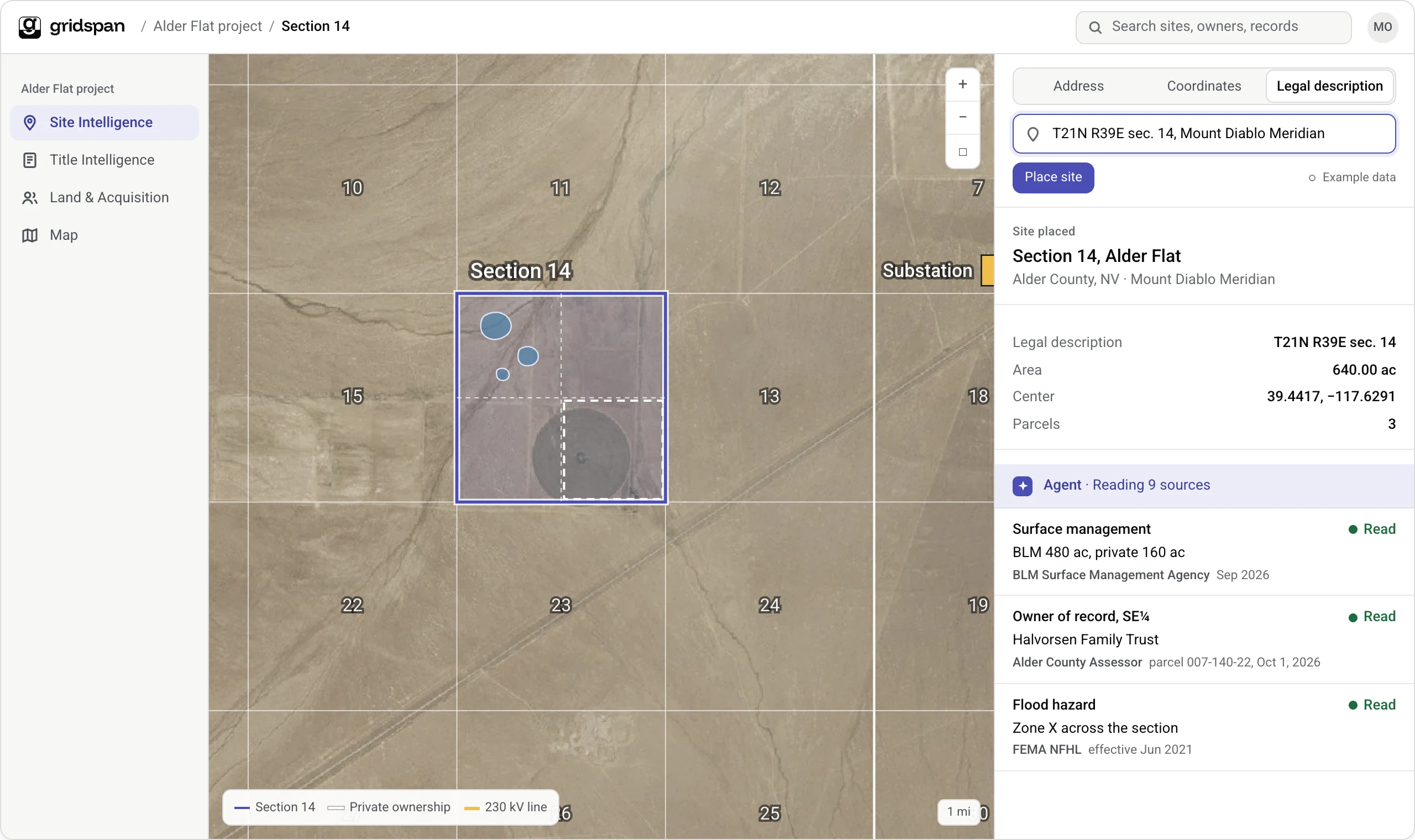Open the Surface management source row
This screenshot has height=840, width=1415.
tap(1203, 552)
